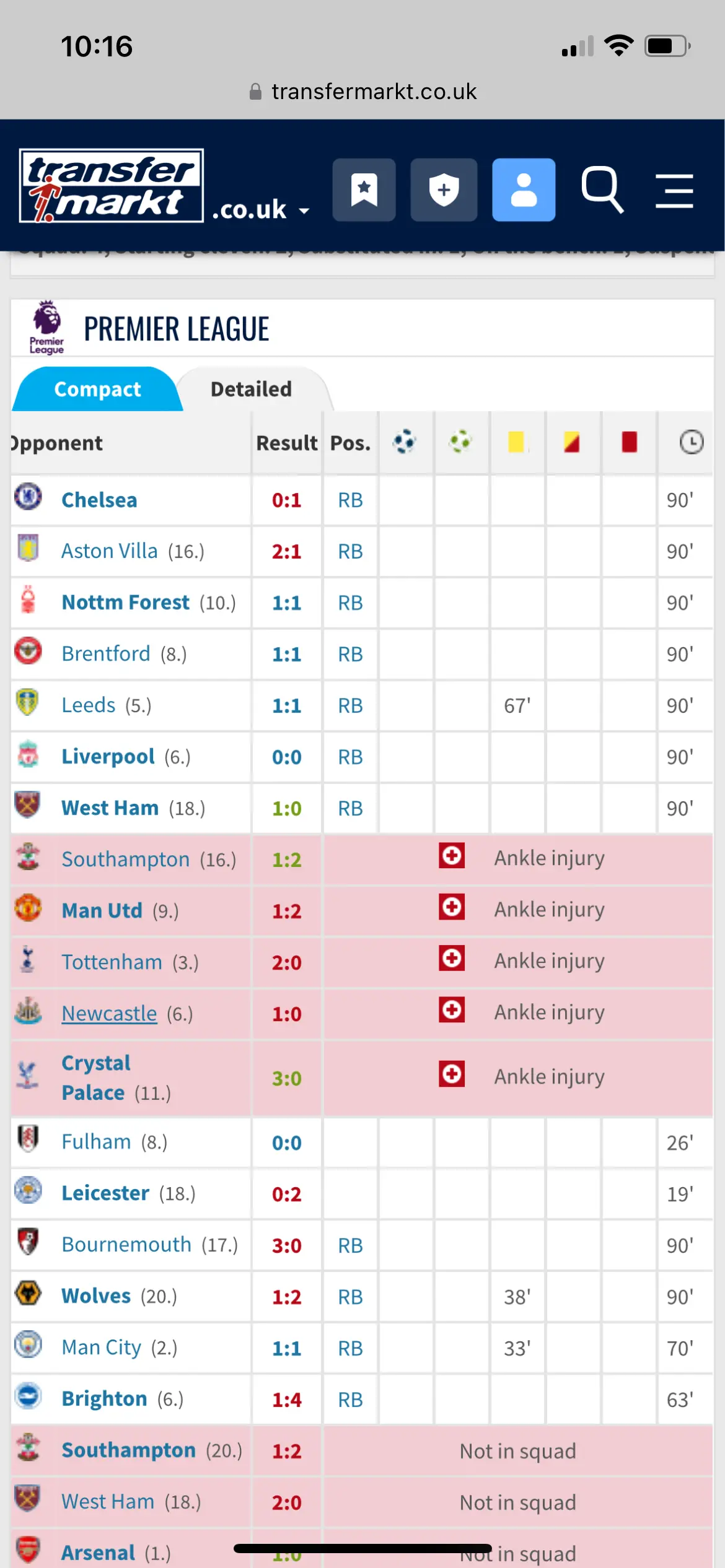725x1568 pixels.
Task: Switch to the Detailed tab
Action: (x=251, y=390)
